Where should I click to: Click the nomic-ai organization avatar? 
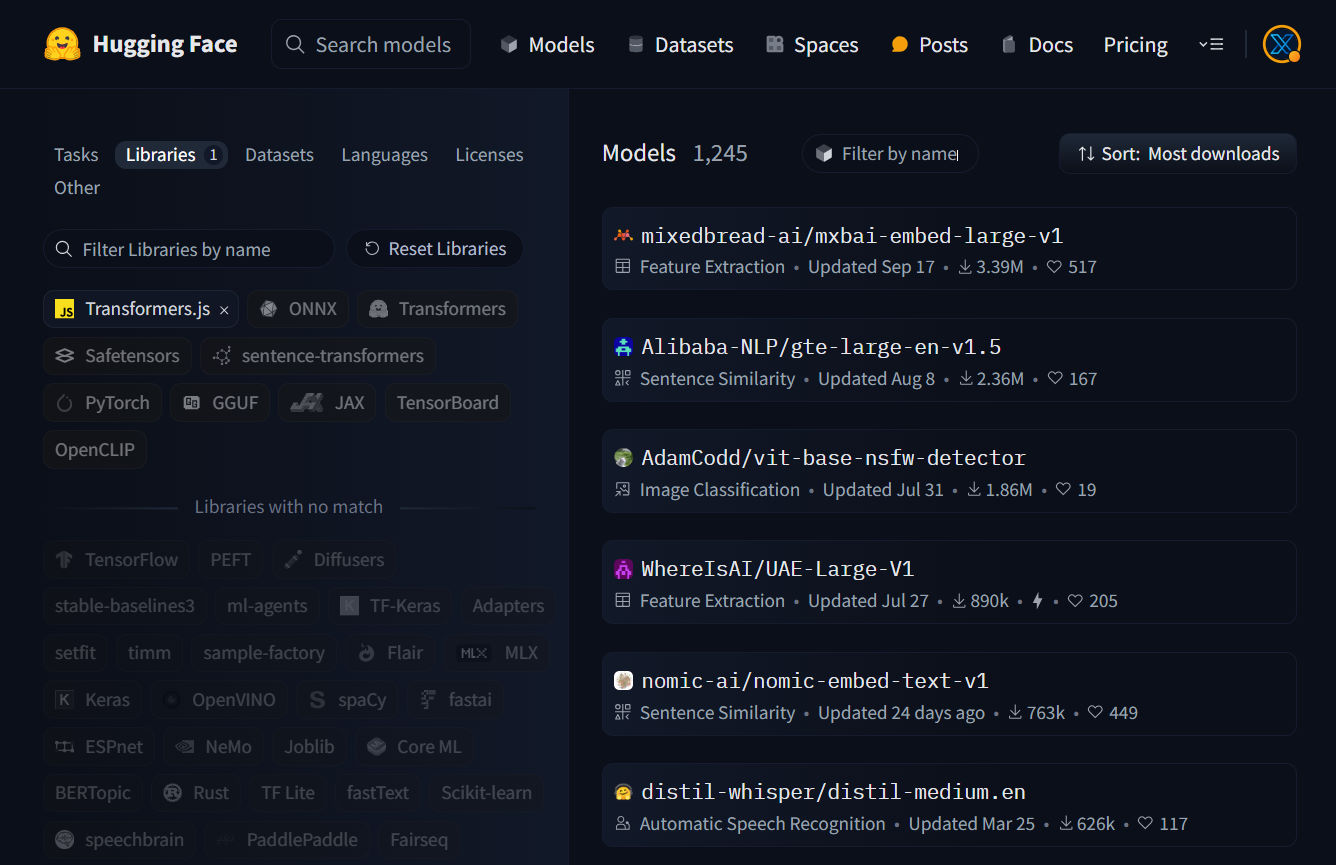[x=623, y=681]
